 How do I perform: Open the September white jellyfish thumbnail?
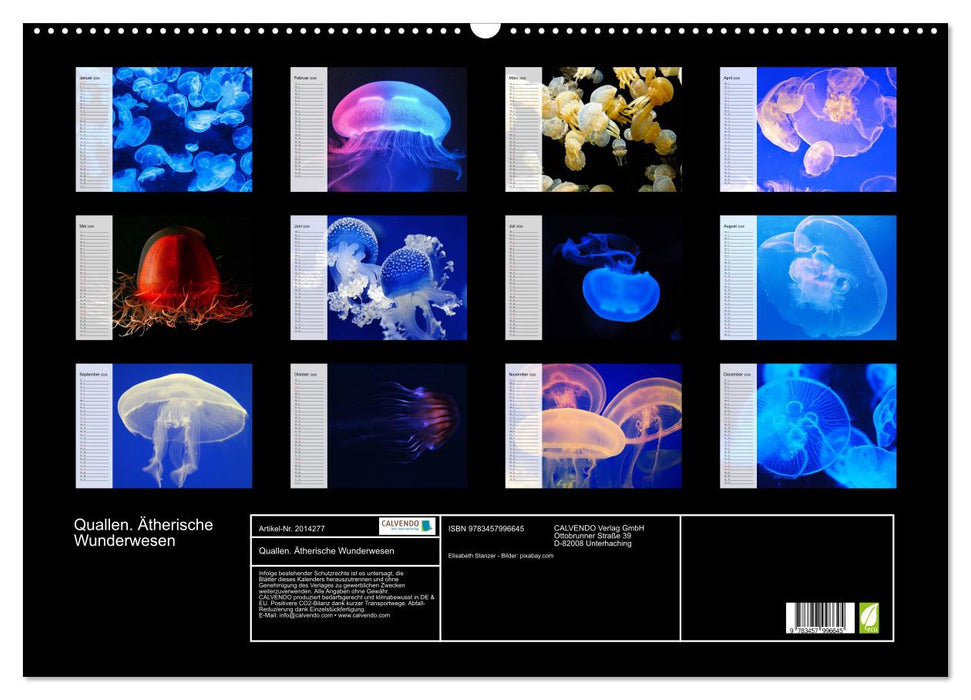click(x=181, y=425)
